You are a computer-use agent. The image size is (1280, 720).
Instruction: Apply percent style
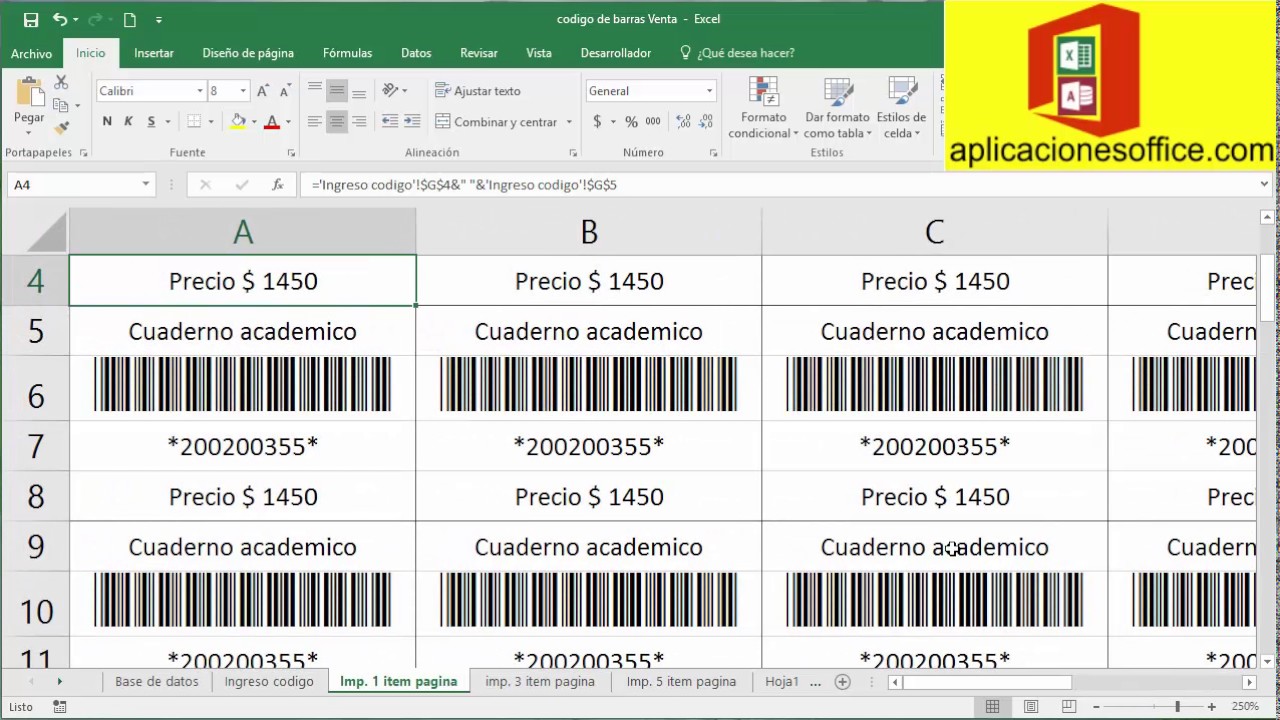click(631, 121)
